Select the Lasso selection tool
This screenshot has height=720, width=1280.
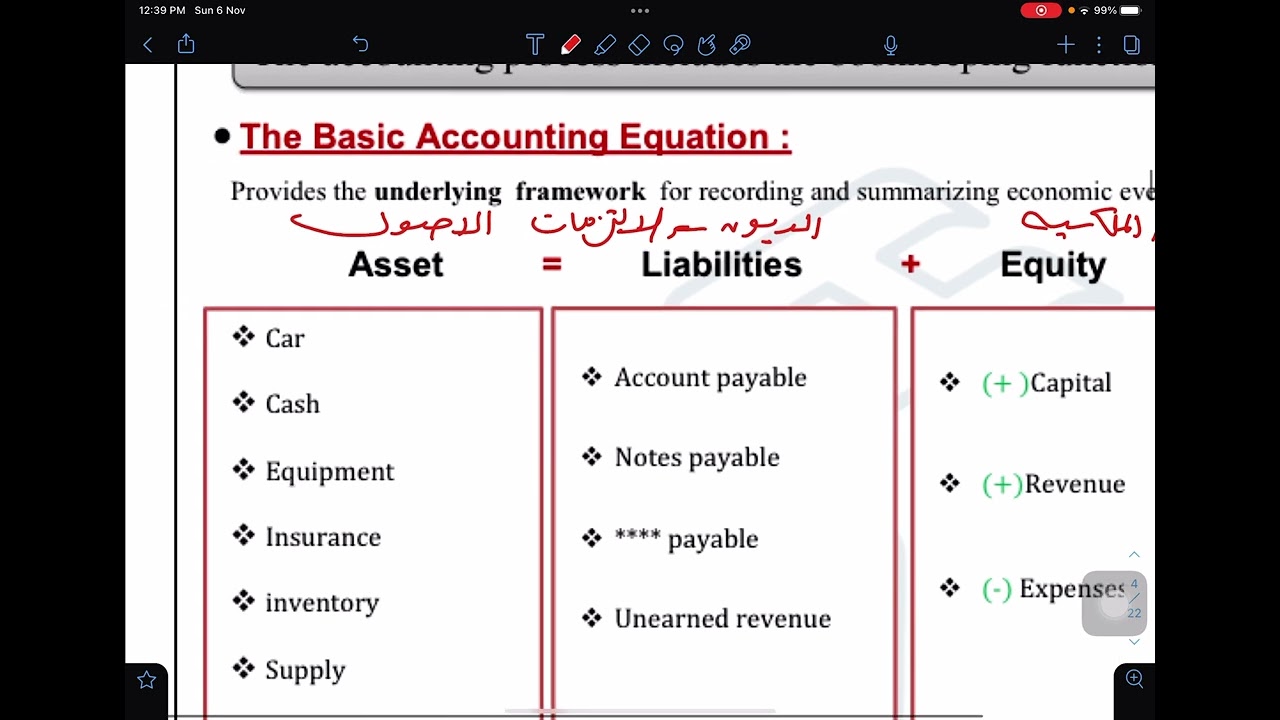[673, 45]
